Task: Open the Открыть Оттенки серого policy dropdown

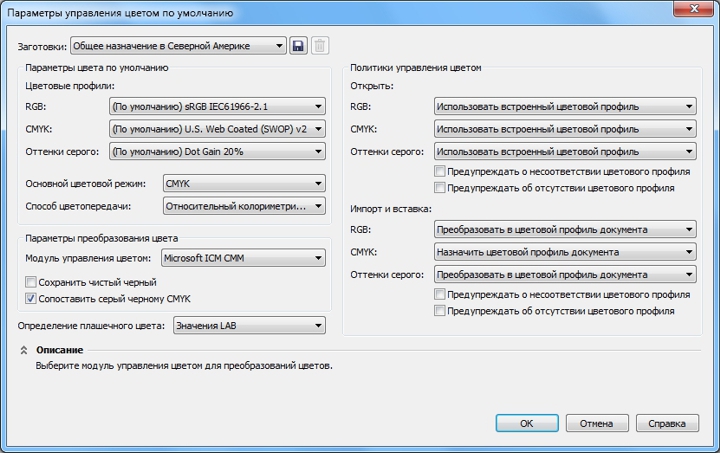Action: click(x=565, y=151)
